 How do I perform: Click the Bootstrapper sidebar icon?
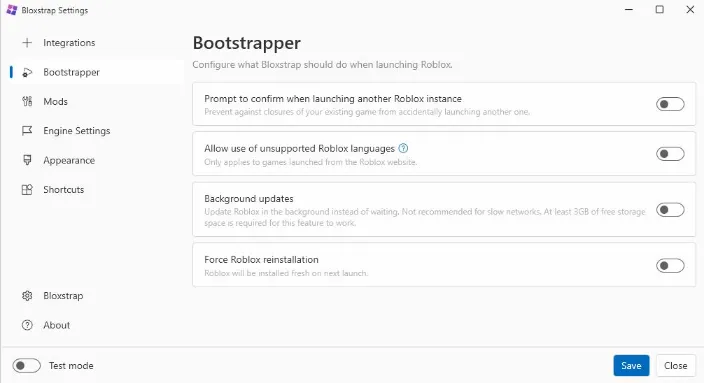coord(27,72)
